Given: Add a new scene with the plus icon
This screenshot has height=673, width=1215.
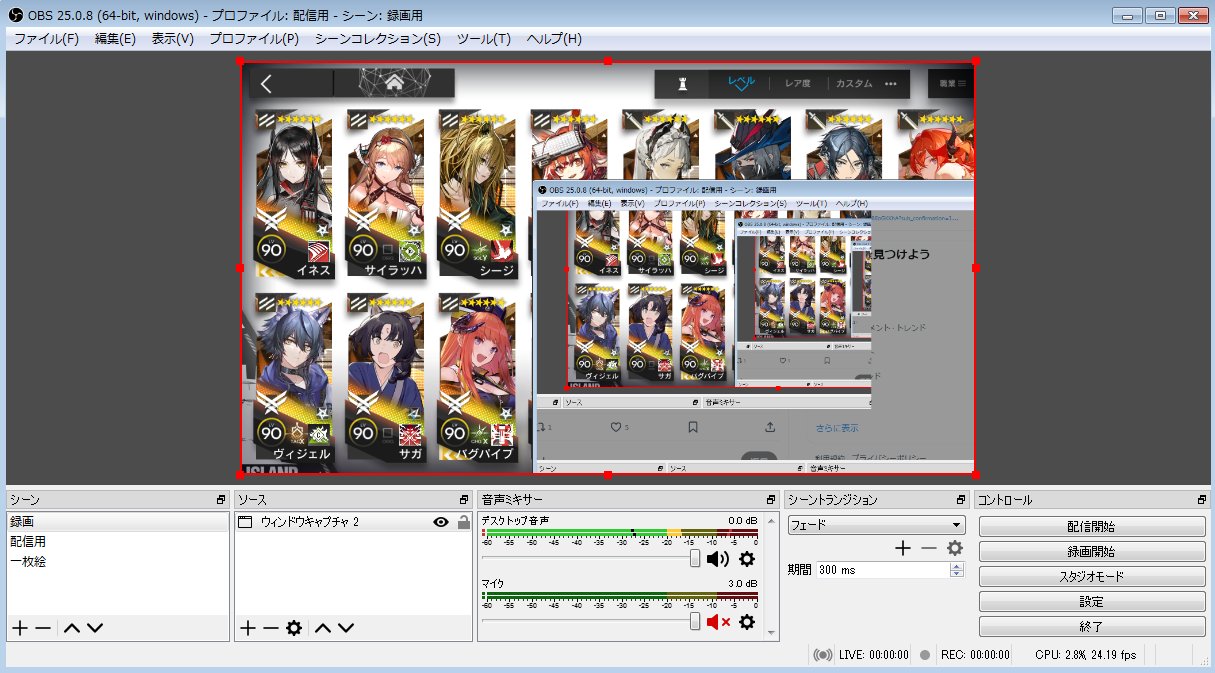Looking at the screenshot, I should [19, 628].
